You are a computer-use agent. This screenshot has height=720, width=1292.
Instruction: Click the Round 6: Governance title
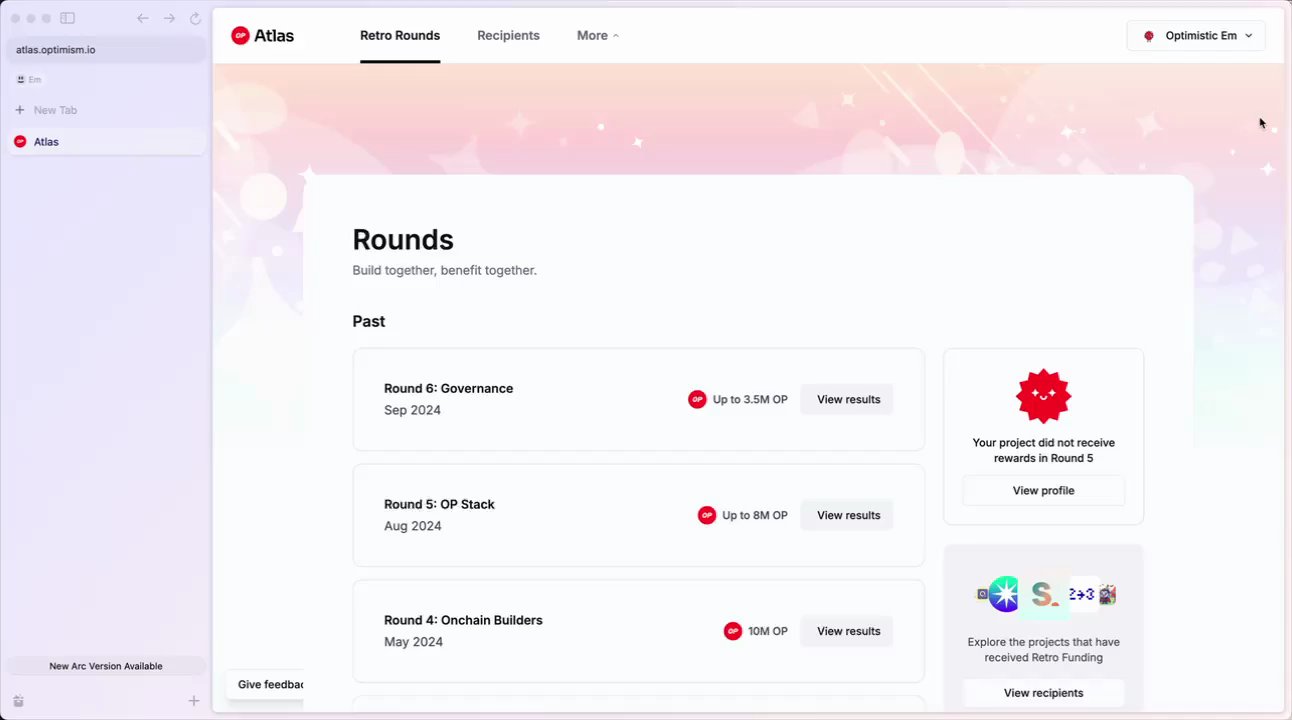(x=448, y=388)
